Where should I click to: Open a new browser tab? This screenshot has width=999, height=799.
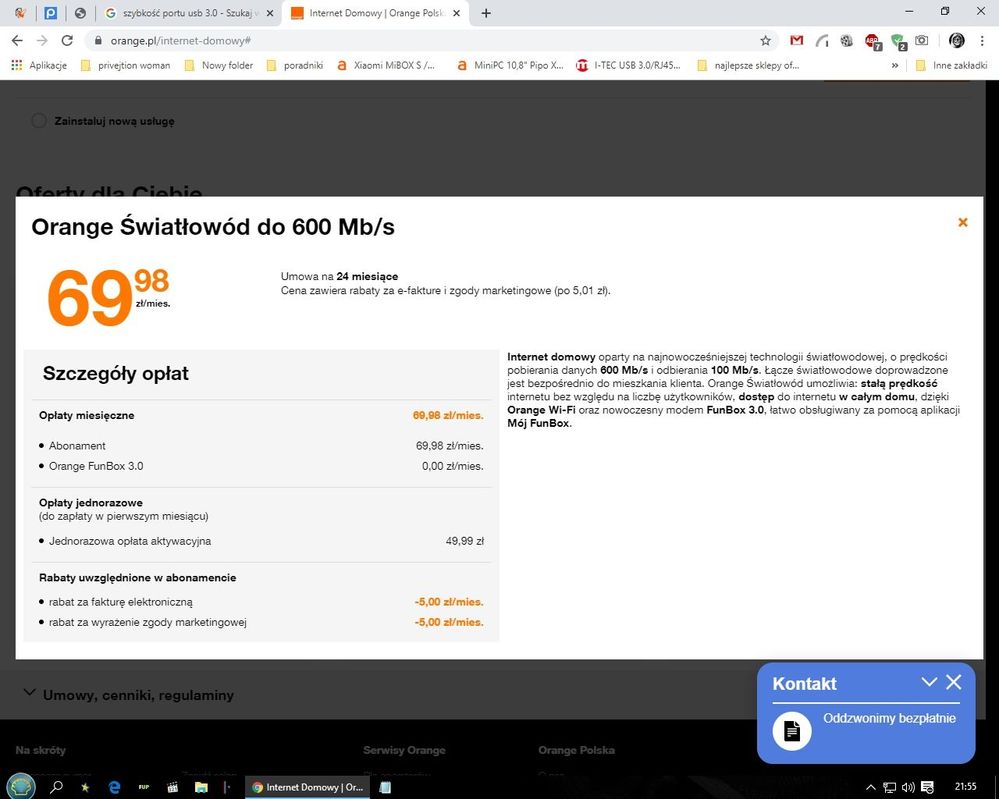486,13
